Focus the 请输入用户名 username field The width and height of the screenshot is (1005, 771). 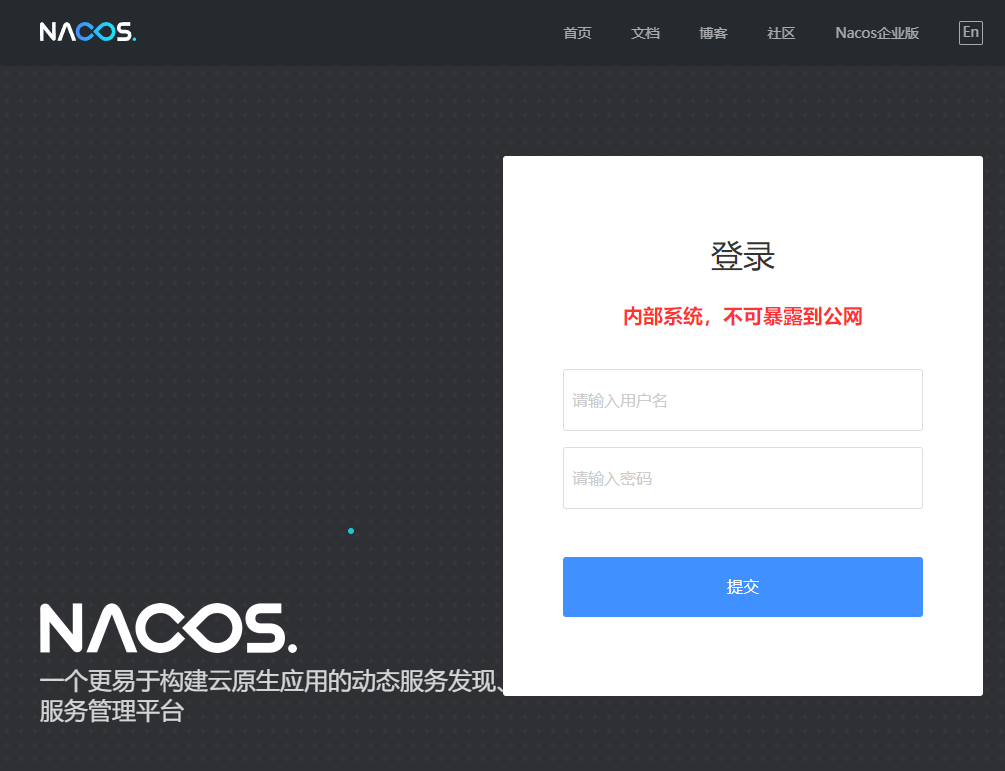point(742,400)
